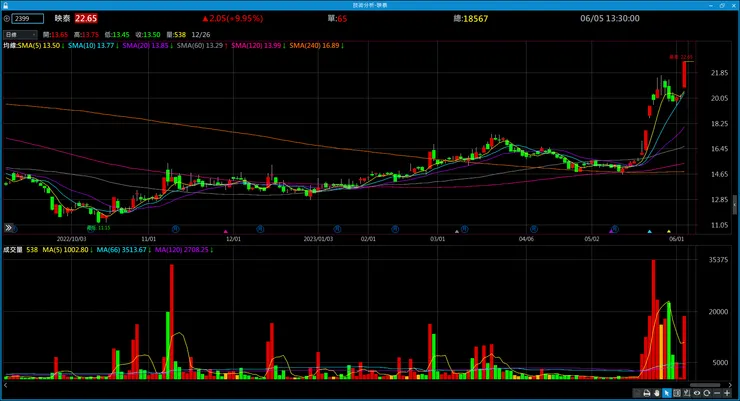The image size is (740, 401).
Task: Open the chart period dropdown under 2399
Action: (20, 34)
